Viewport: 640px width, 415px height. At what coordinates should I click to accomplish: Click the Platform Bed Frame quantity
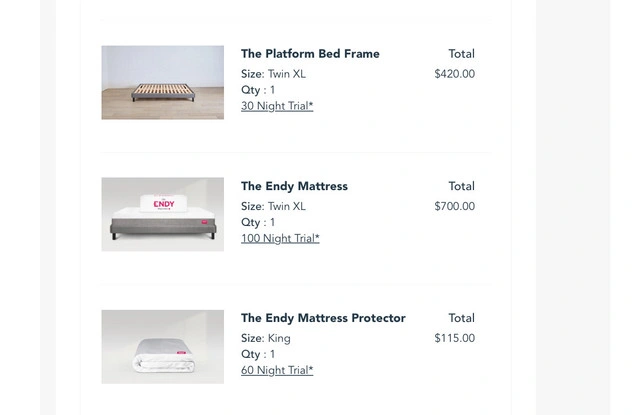pyautogui.click(x=258, y=90)
